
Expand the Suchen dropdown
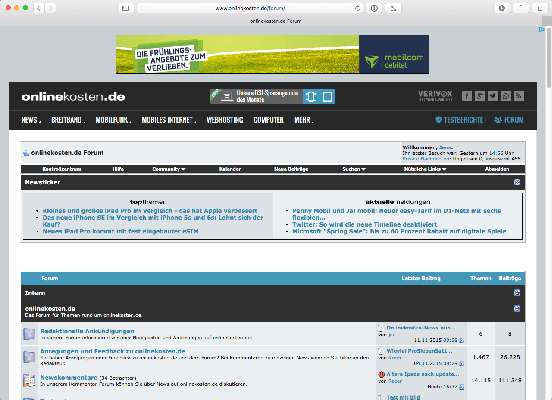tap(354, 169)
